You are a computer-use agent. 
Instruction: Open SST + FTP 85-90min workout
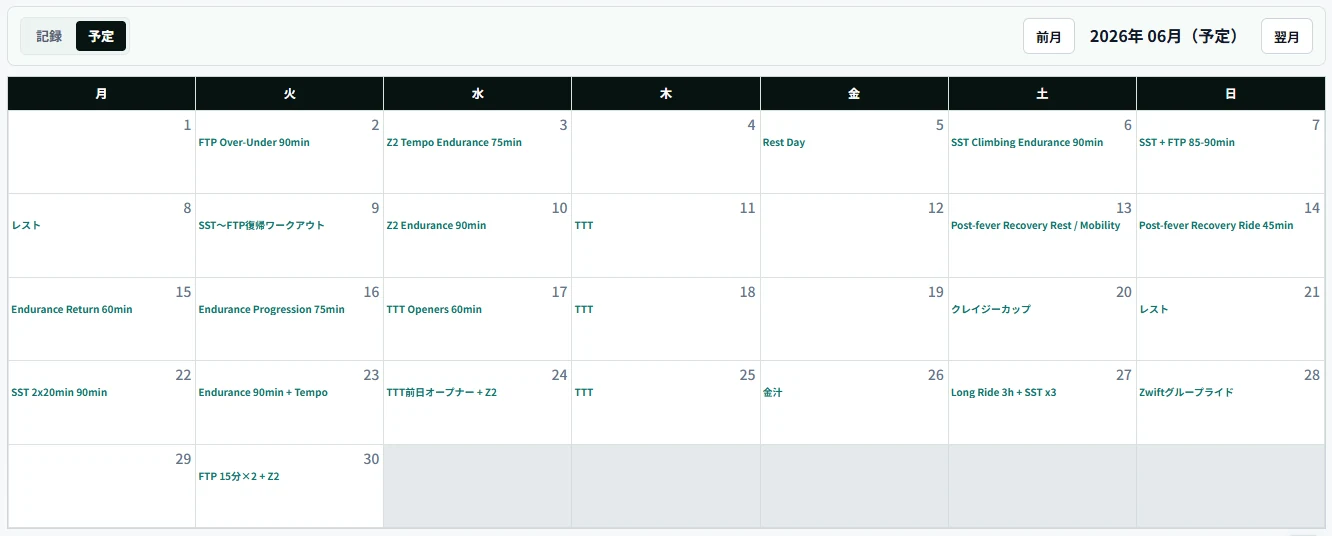click(1186, 142)
